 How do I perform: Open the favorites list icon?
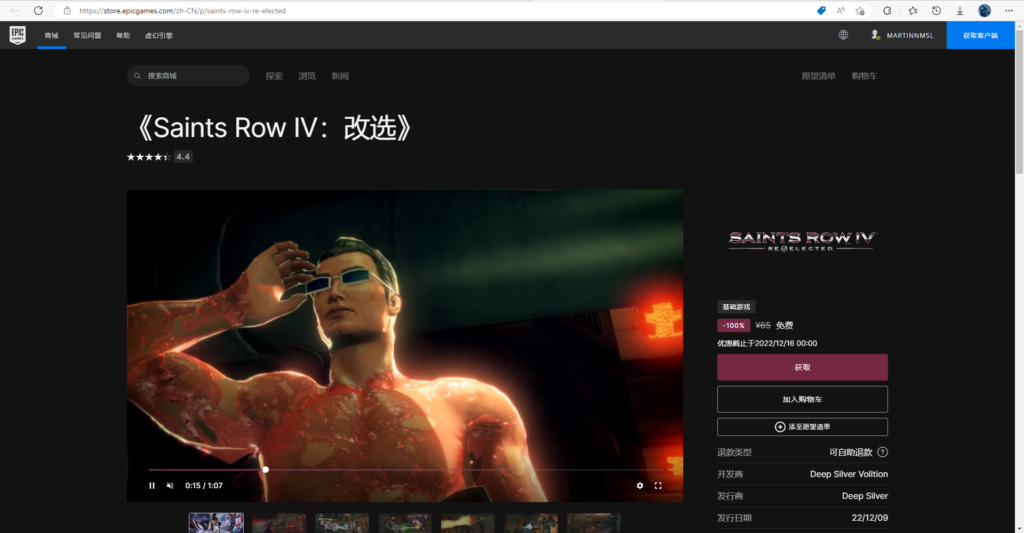click(913, 10)
